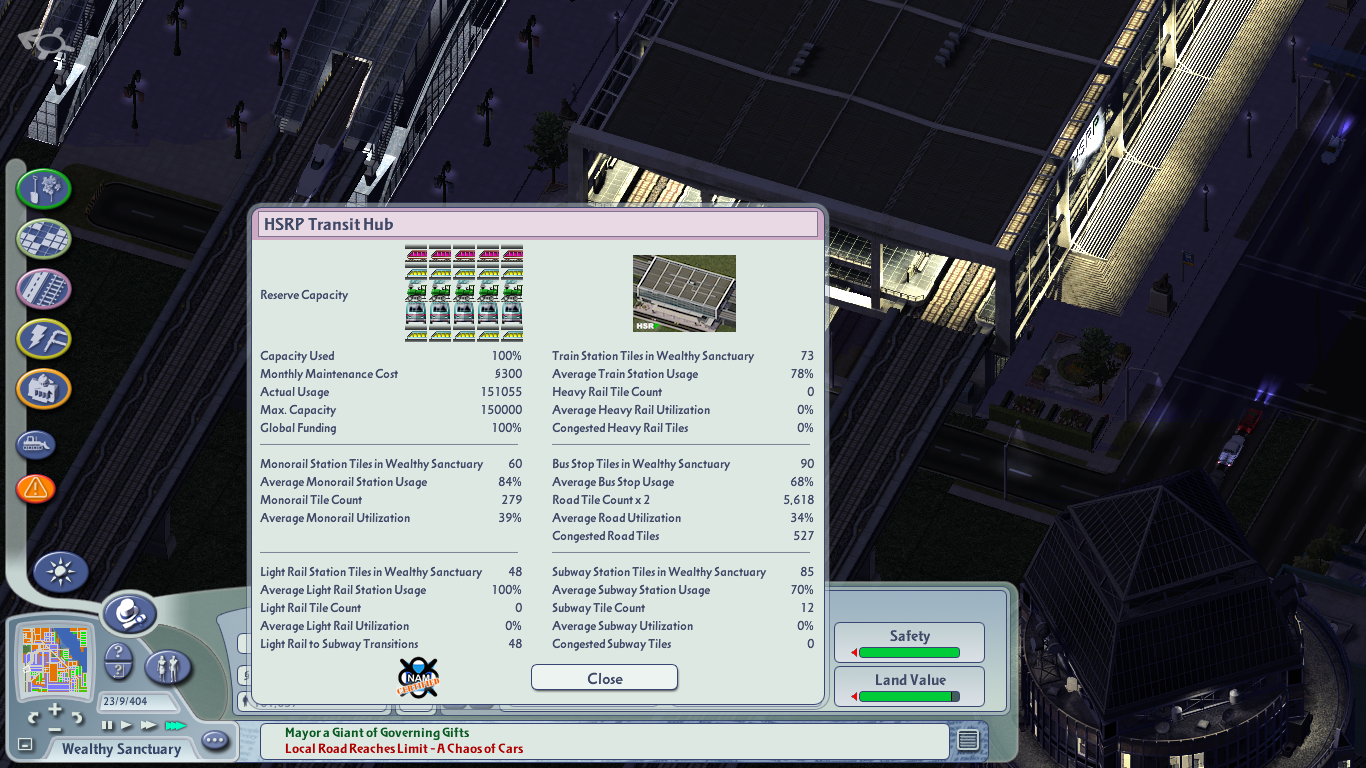1366x768 pixels.
Task: Click the 'Global Funding' label
Action: 298,428
